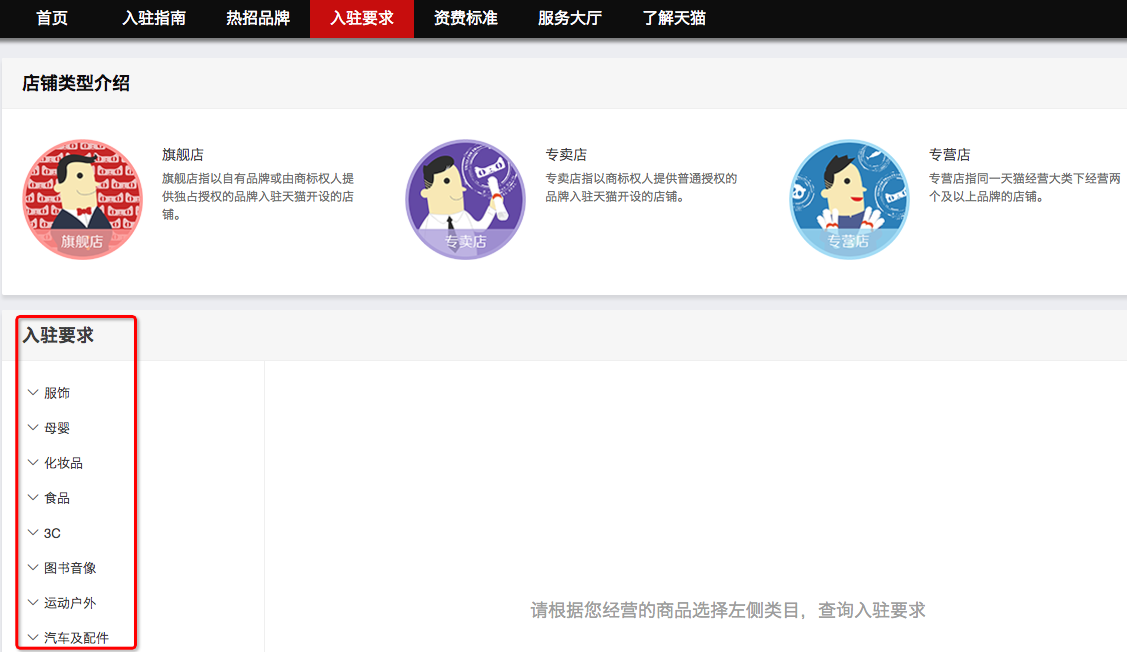Select the 汽车及配件 category label
The image size is (1127, 652).
coord(76,638)
